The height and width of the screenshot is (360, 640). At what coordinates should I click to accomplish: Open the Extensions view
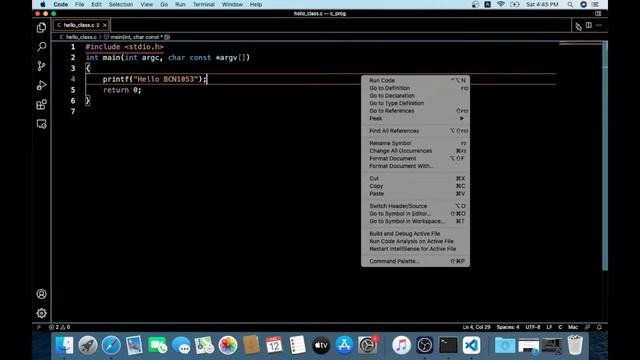pyautogui.click(x=41, y=104)
